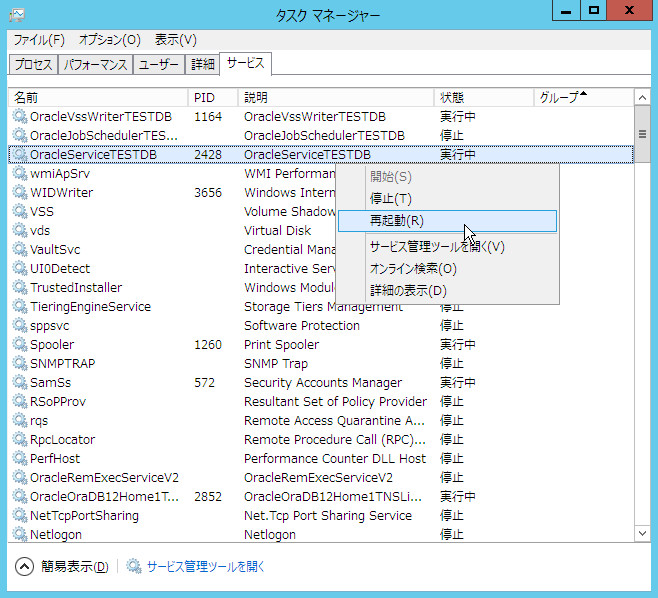658x598 pixels.
Task: Select the Spooler service name
Action: coord(52,345)
